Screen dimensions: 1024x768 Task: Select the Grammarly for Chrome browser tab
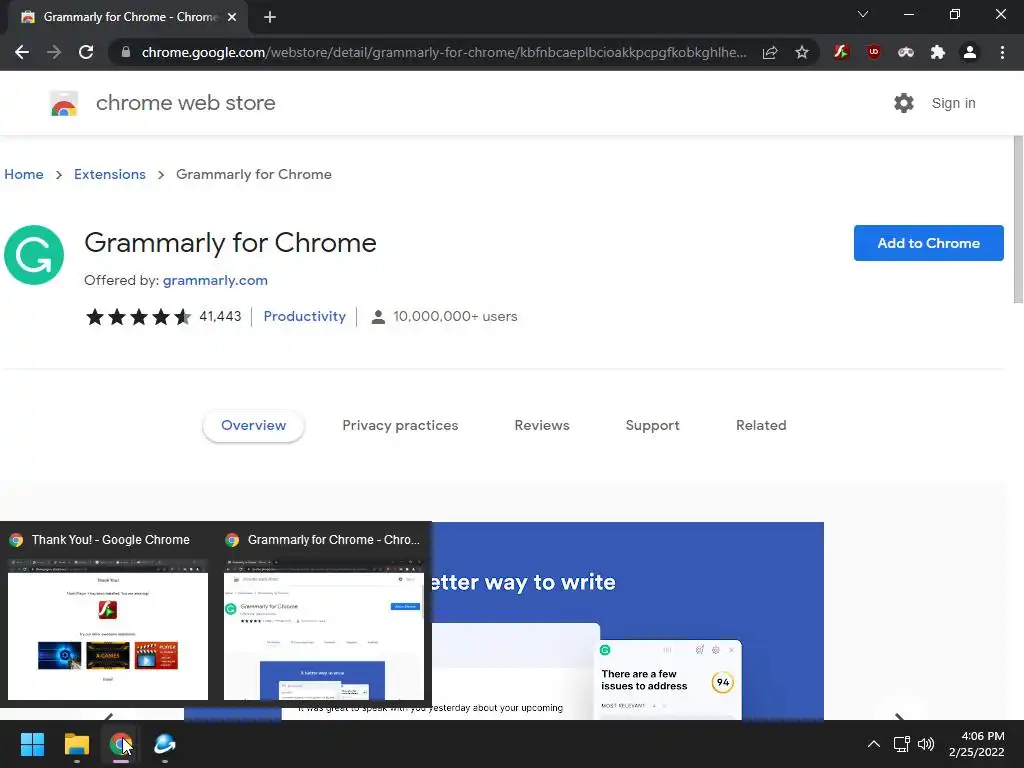point(129,17)
